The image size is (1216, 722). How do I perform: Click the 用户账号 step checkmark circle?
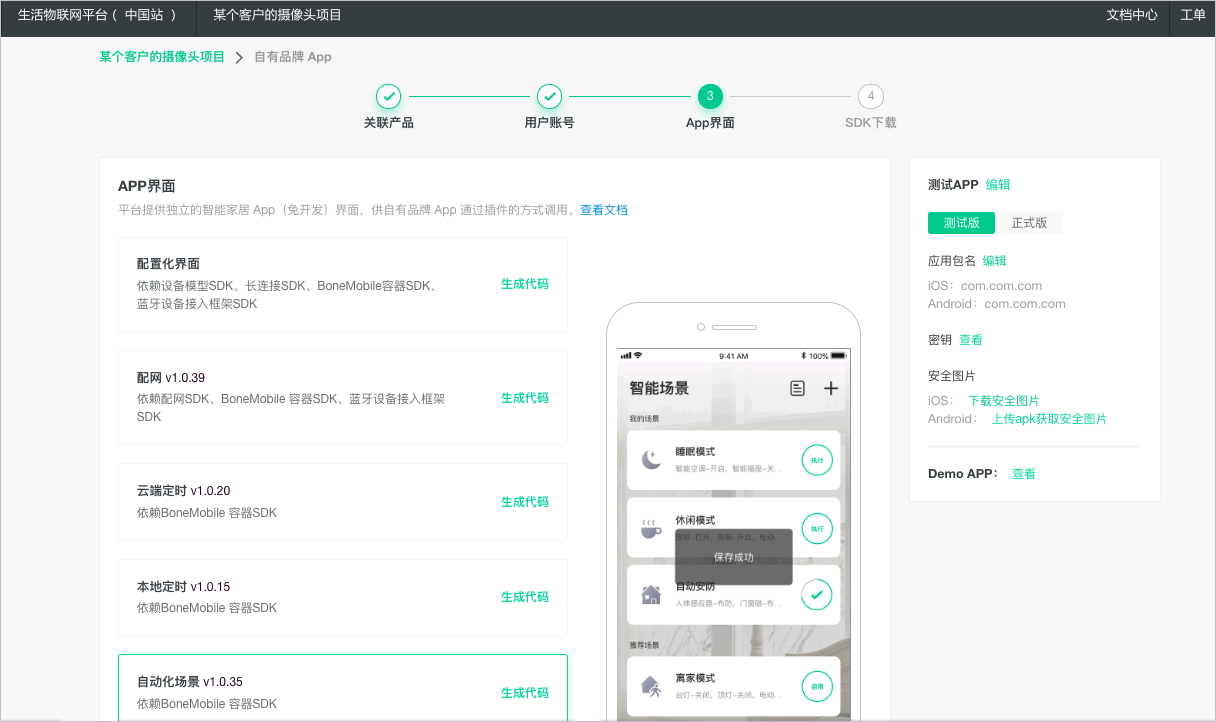[x=549, y=96]
